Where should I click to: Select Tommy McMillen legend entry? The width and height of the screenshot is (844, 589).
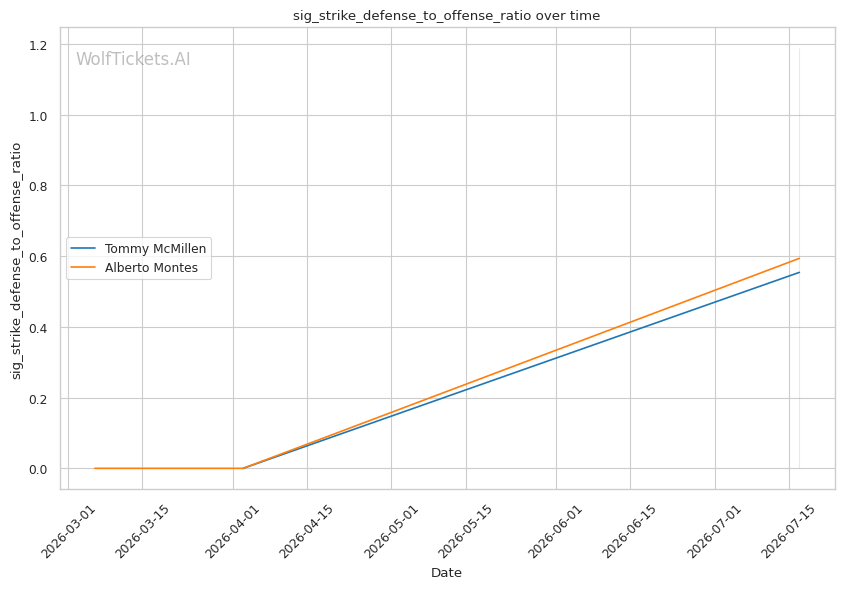click(x=155, y=249)
